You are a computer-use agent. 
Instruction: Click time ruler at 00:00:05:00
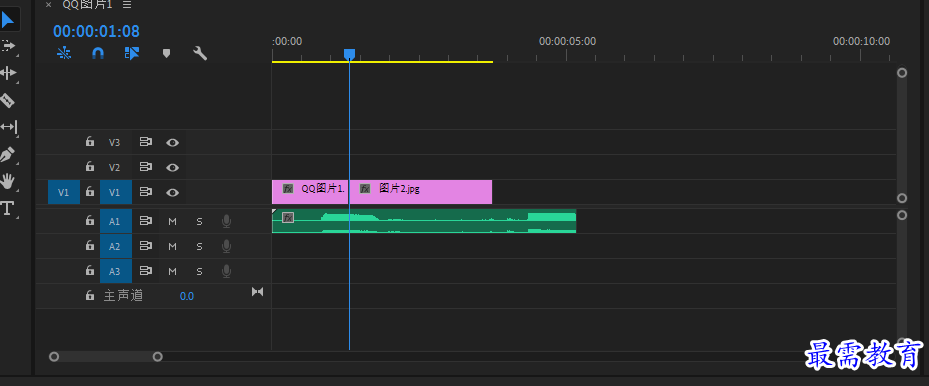click(x=567, y=41)
